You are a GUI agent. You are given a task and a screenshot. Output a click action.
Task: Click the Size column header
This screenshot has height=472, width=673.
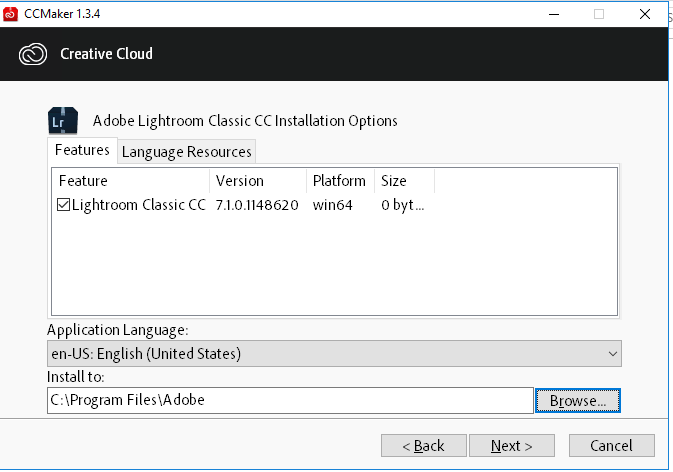point(404,181)
